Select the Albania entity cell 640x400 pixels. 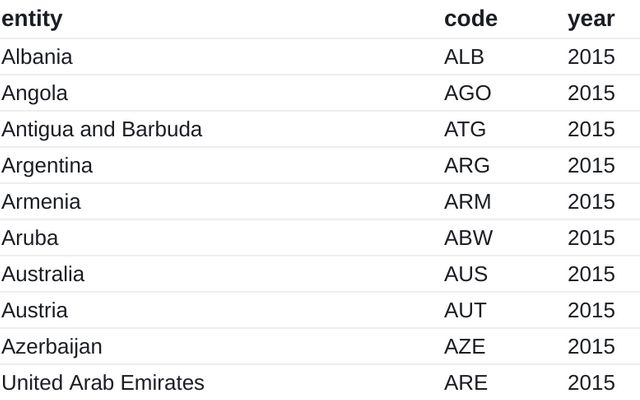coord(37,57)
